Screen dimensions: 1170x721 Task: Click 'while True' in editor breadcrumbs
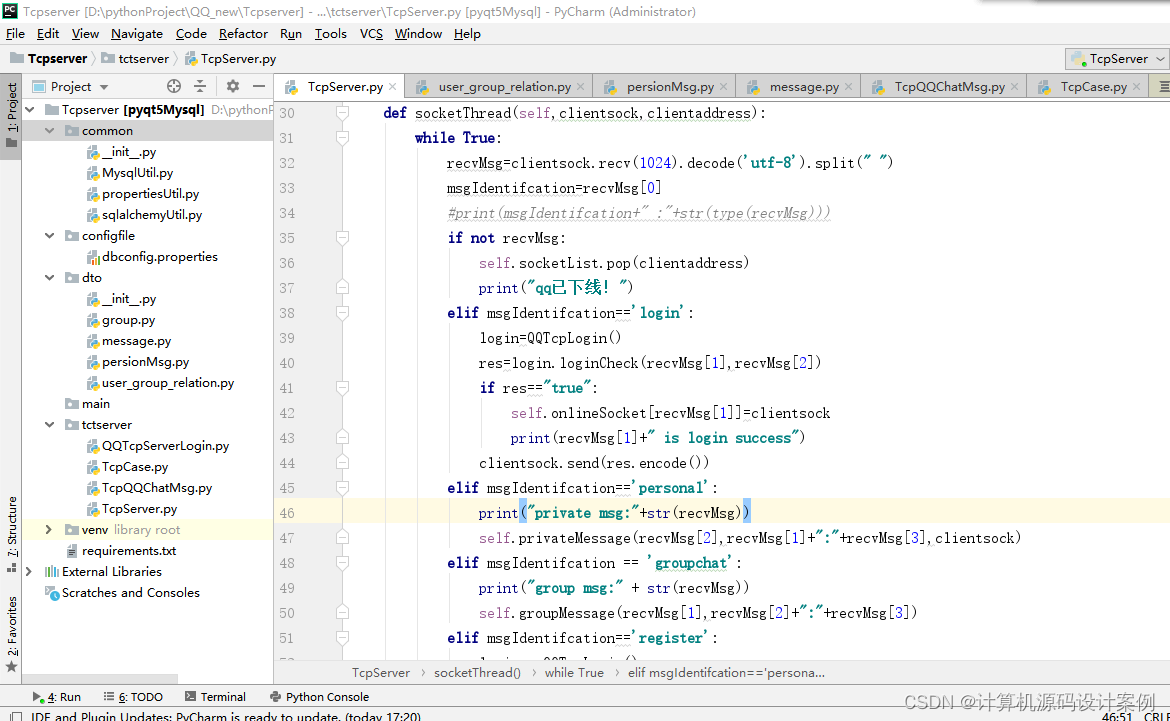574,672
